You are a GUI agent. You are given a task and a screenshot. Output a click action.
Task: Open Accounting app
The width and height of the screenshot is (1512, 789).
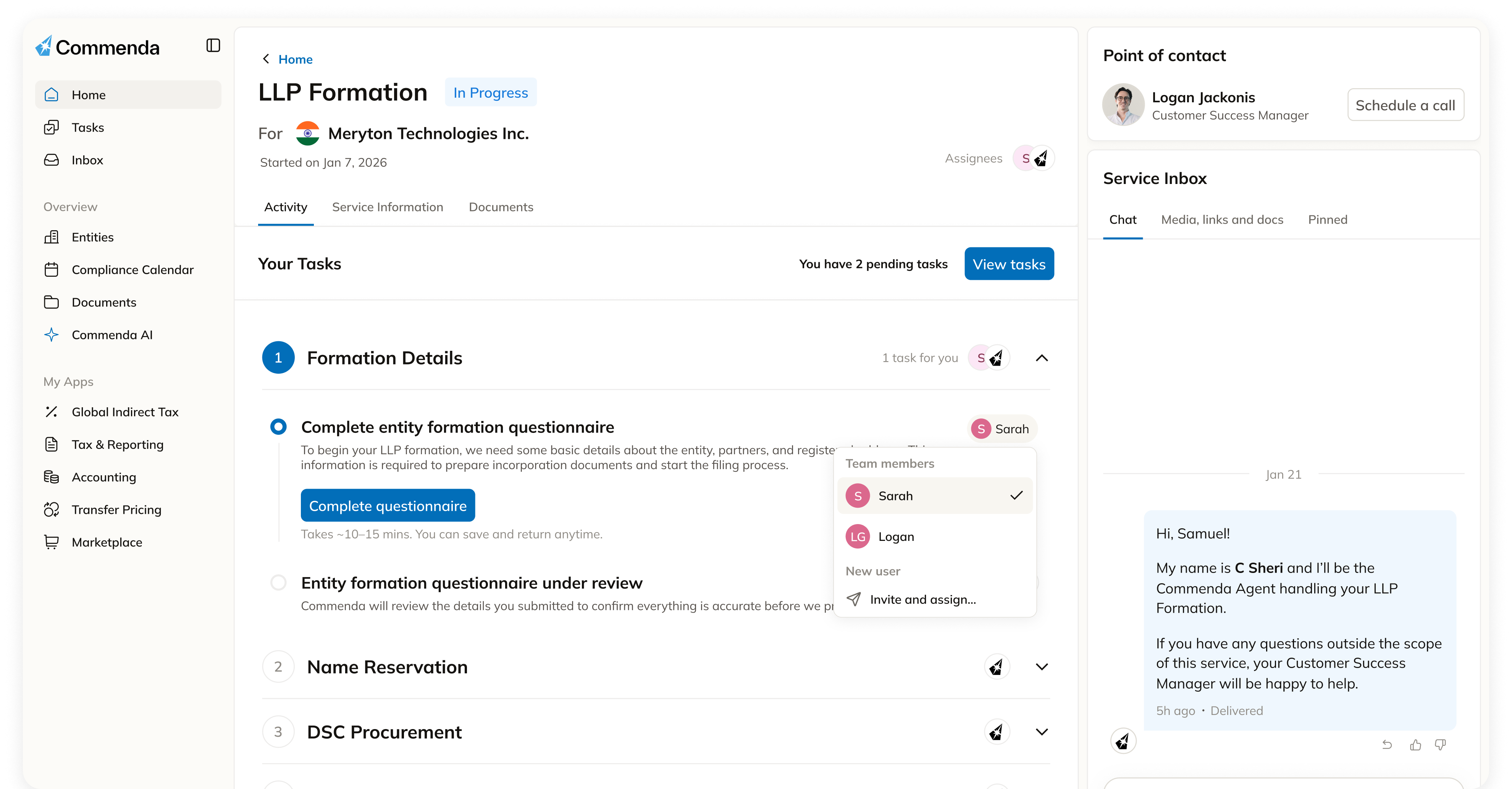pos(128,477)
